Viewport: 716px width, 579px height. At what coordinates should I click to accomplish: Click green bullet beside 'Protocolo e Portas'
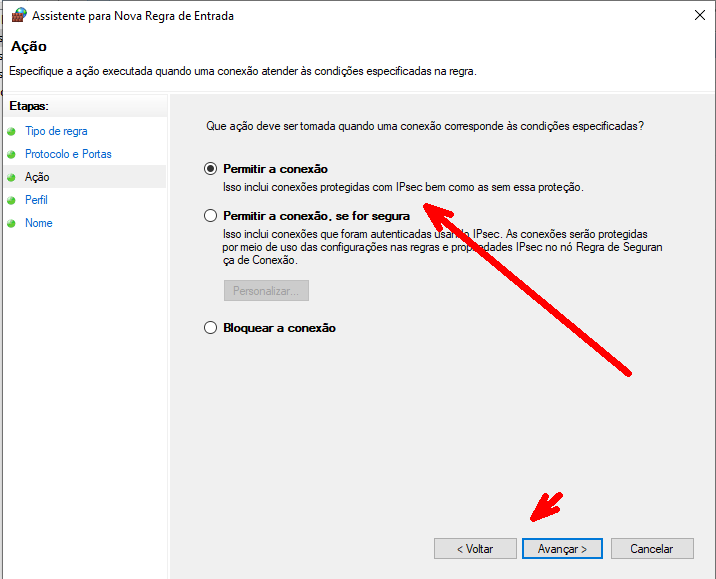pyautogui.click(x=11, y=154)
